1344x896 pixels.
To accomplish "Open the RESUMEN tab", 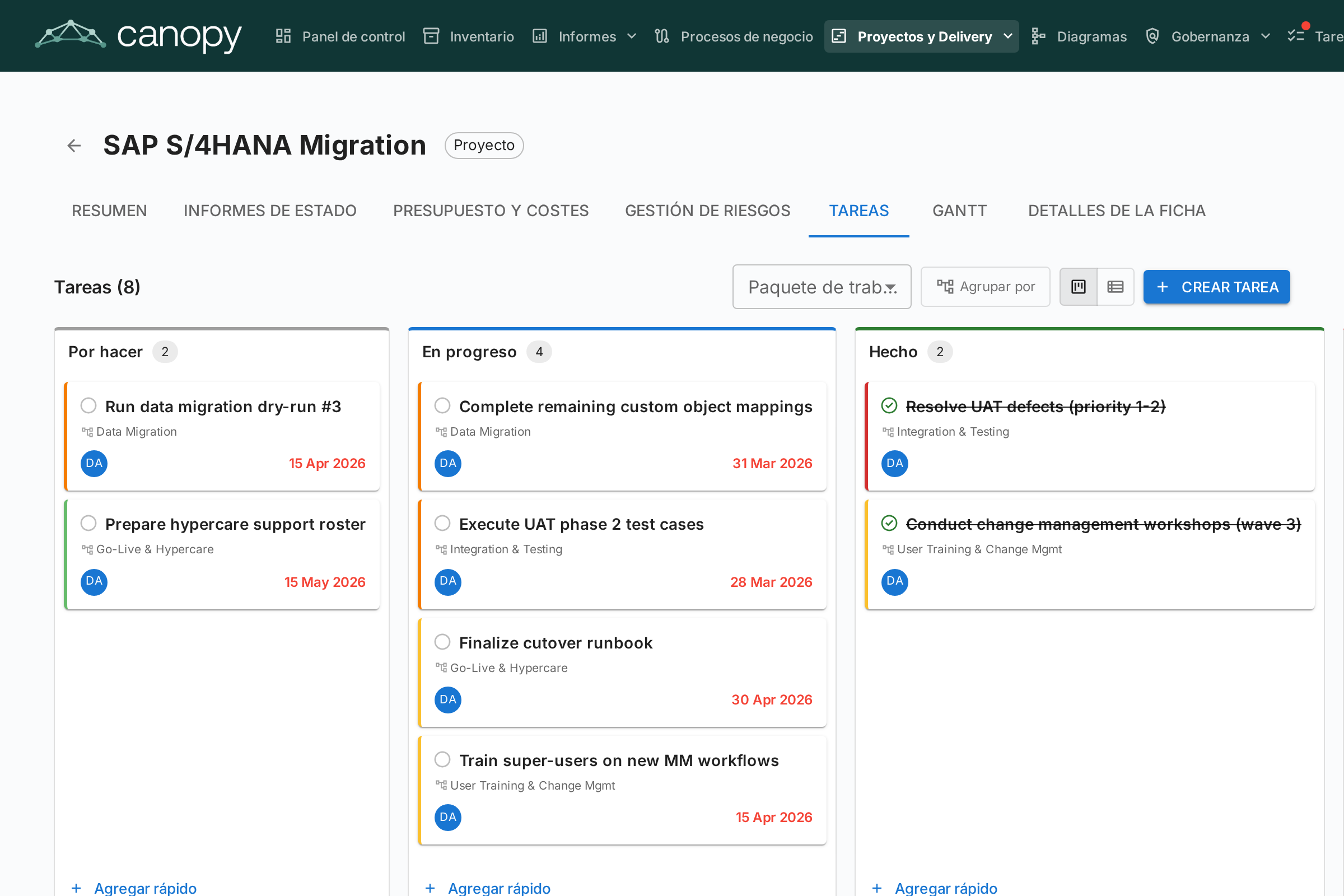I will (109, 211).
